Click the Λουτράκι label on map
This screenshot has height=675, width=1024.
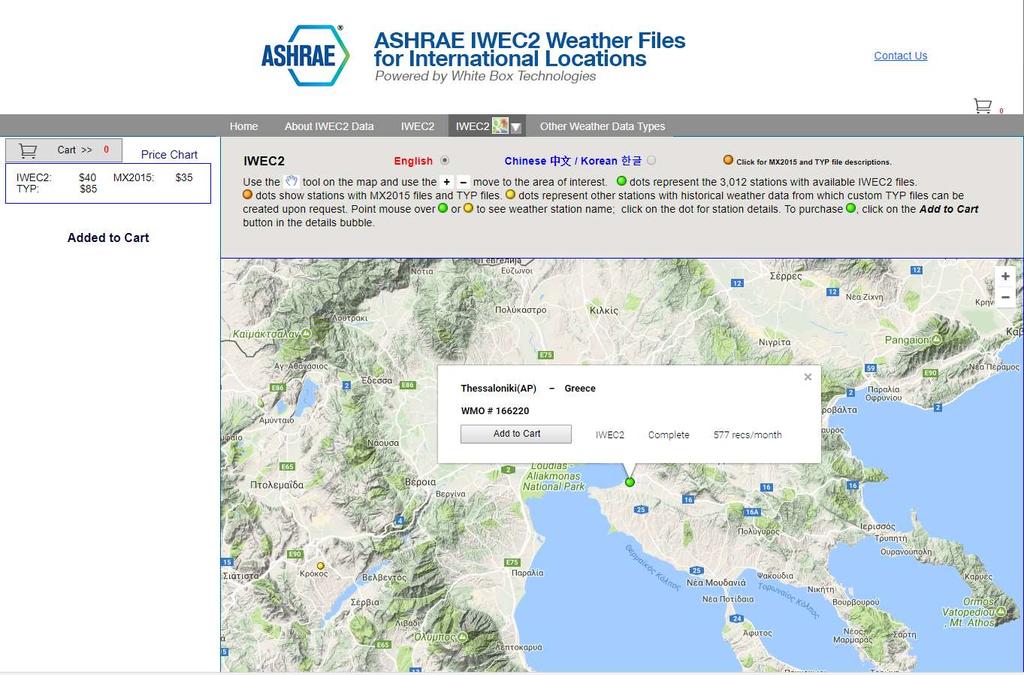(x=349, y=318)
